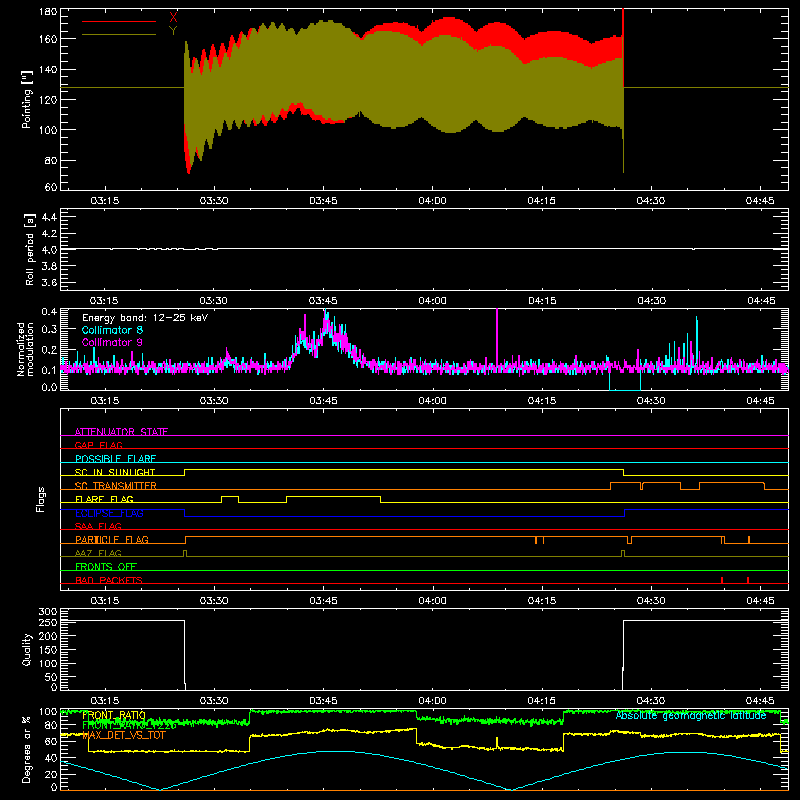The image size is (800, 800).
Task: Click the Pointing axis title
Action: (27, 99)
